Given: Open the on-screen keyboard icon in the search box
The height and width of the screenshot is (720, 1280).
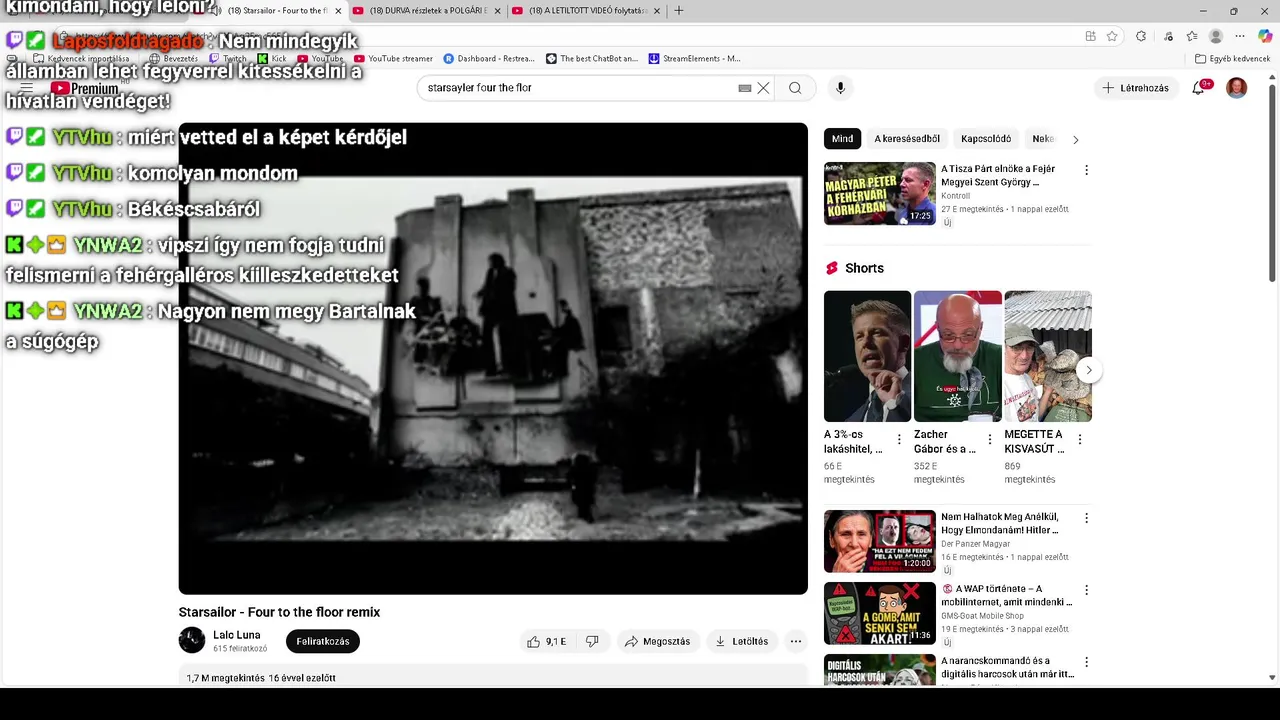Looking at the screenshot, I should tap(745, 88).
